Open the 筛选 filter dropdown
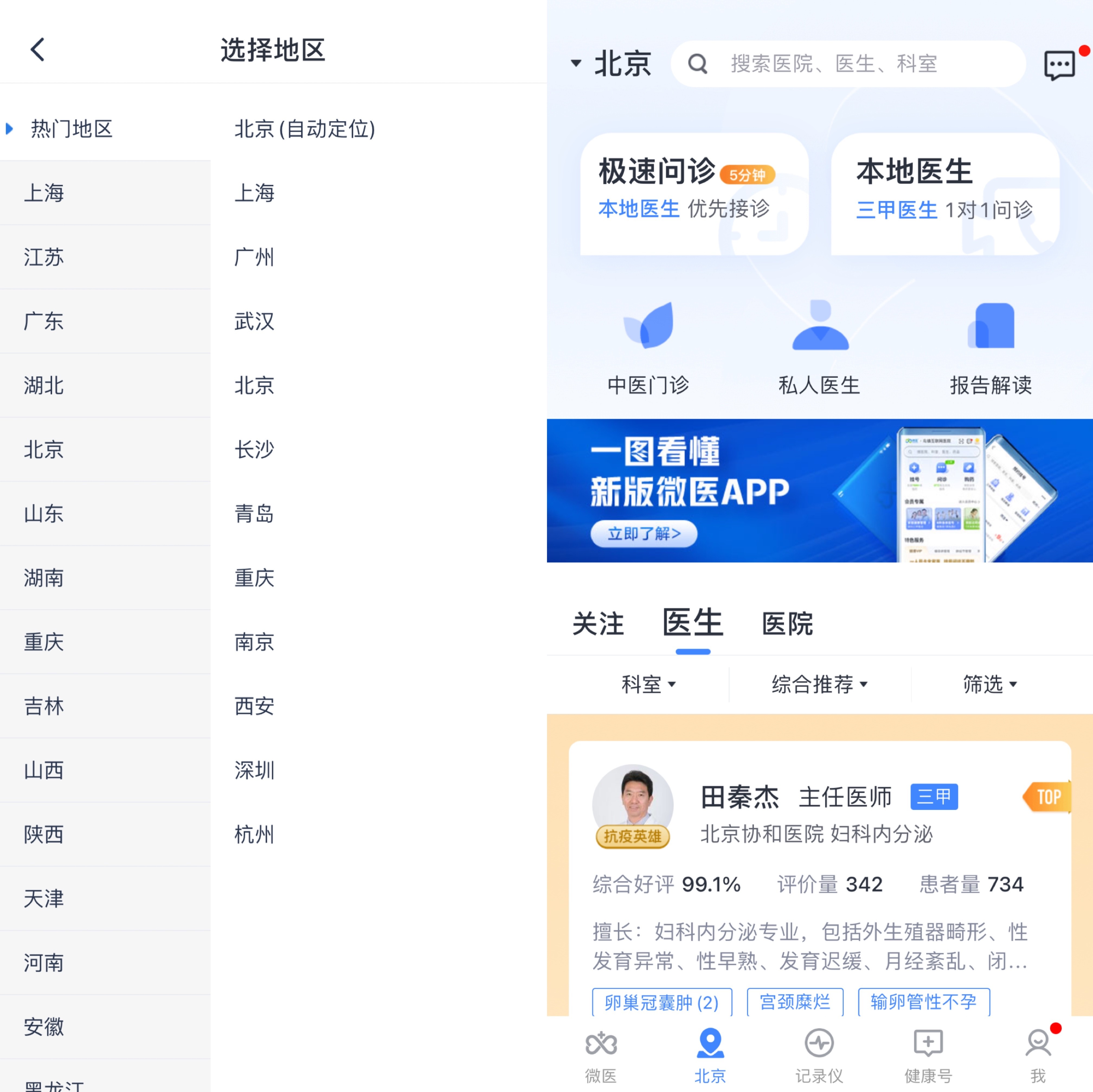The image size is (1093, 1092). [x=990, y=684]
